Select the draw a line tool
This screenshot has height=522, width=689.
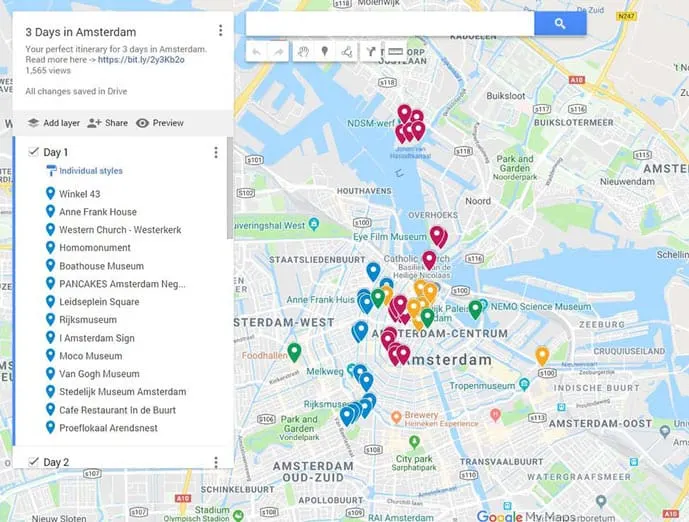(x=347, y=52)
